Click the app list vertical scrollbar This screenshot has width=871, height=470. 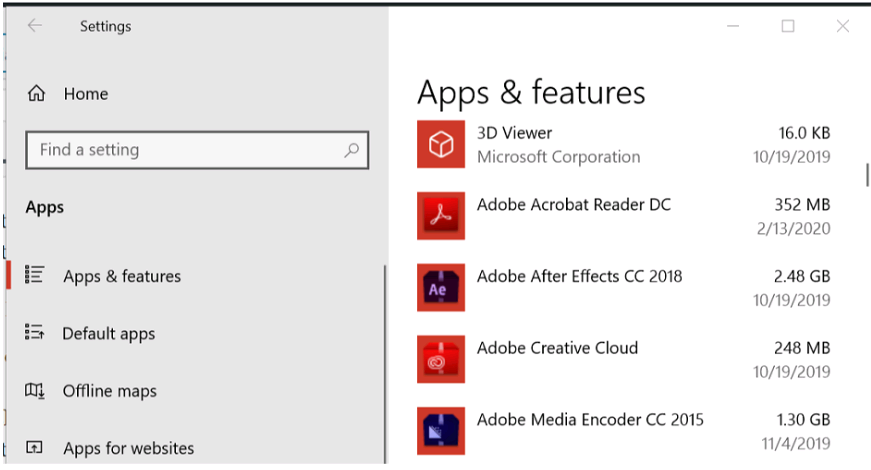pyautogui.click(x=866, y=175)
